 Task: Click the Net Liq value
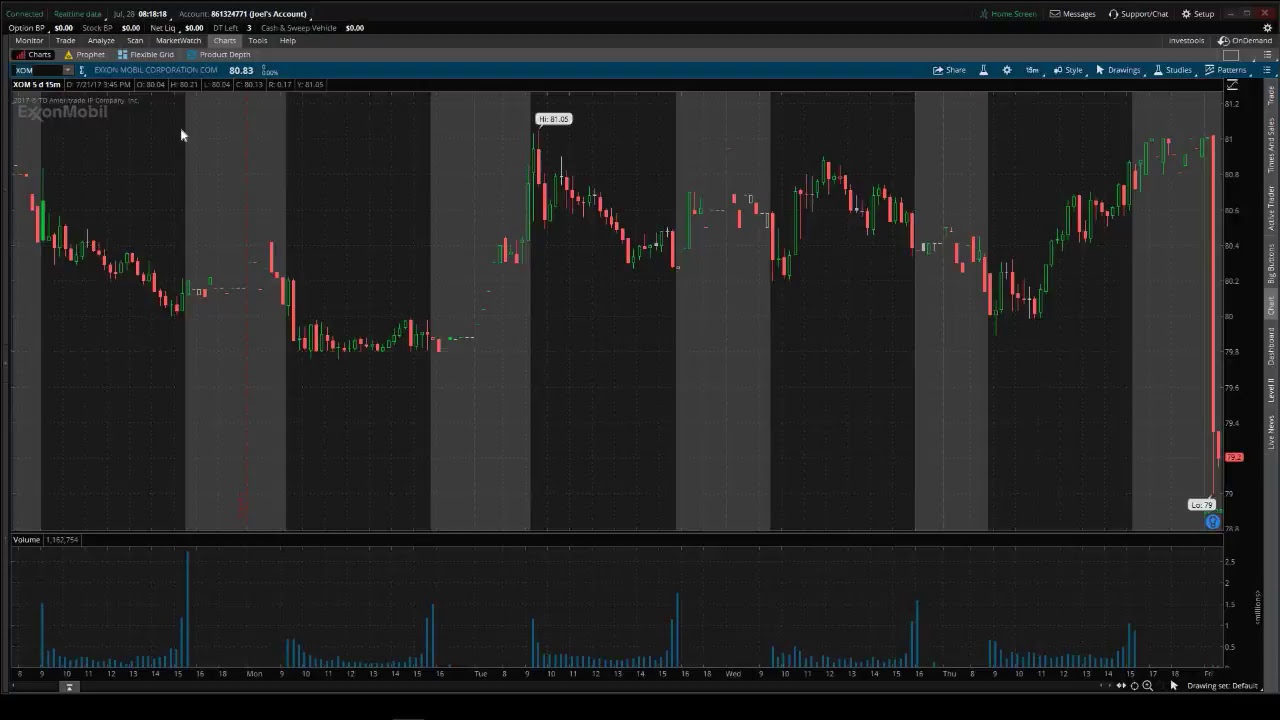point(194,28)
